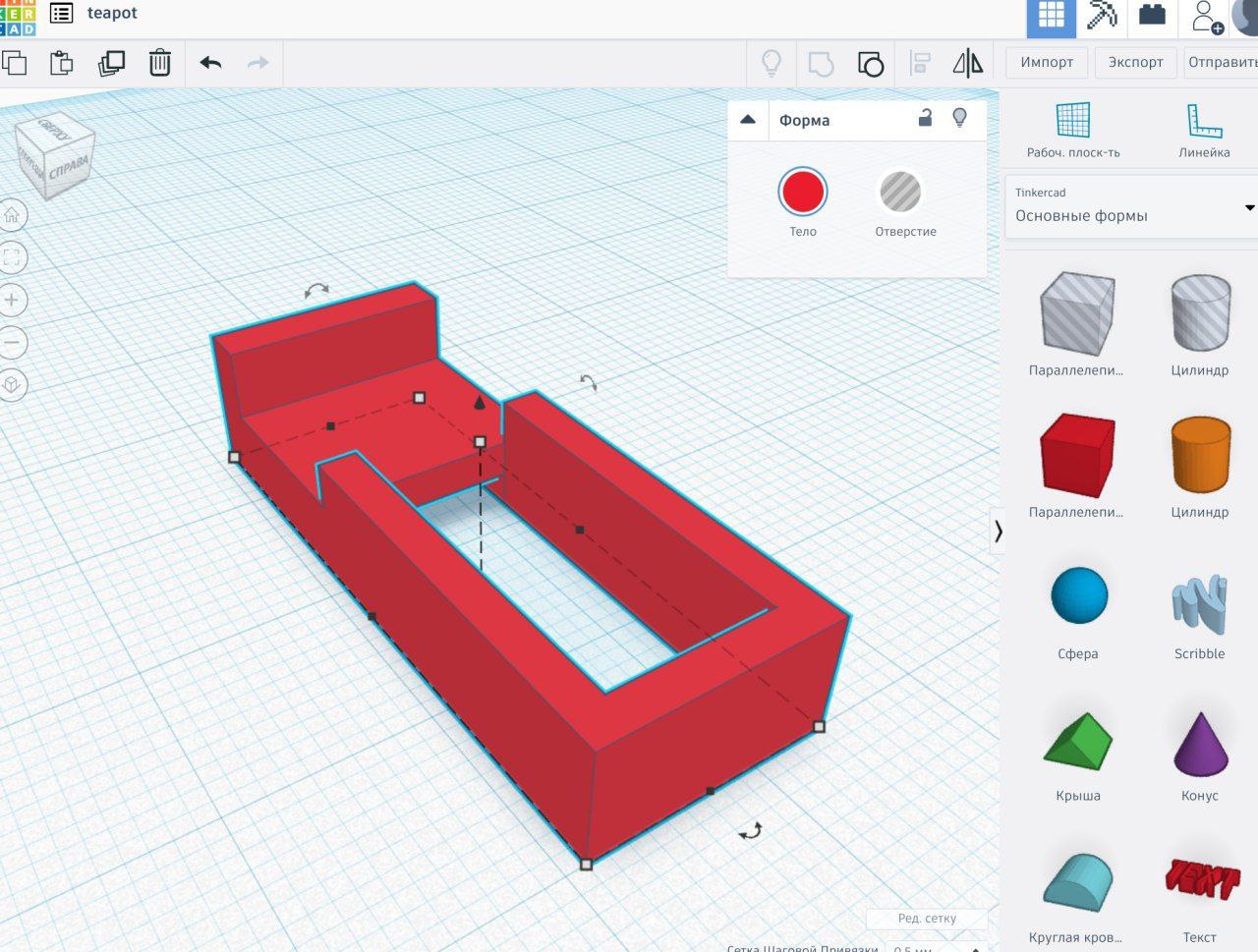Hide selected shape with Форма bulb icon

point(959,118)
